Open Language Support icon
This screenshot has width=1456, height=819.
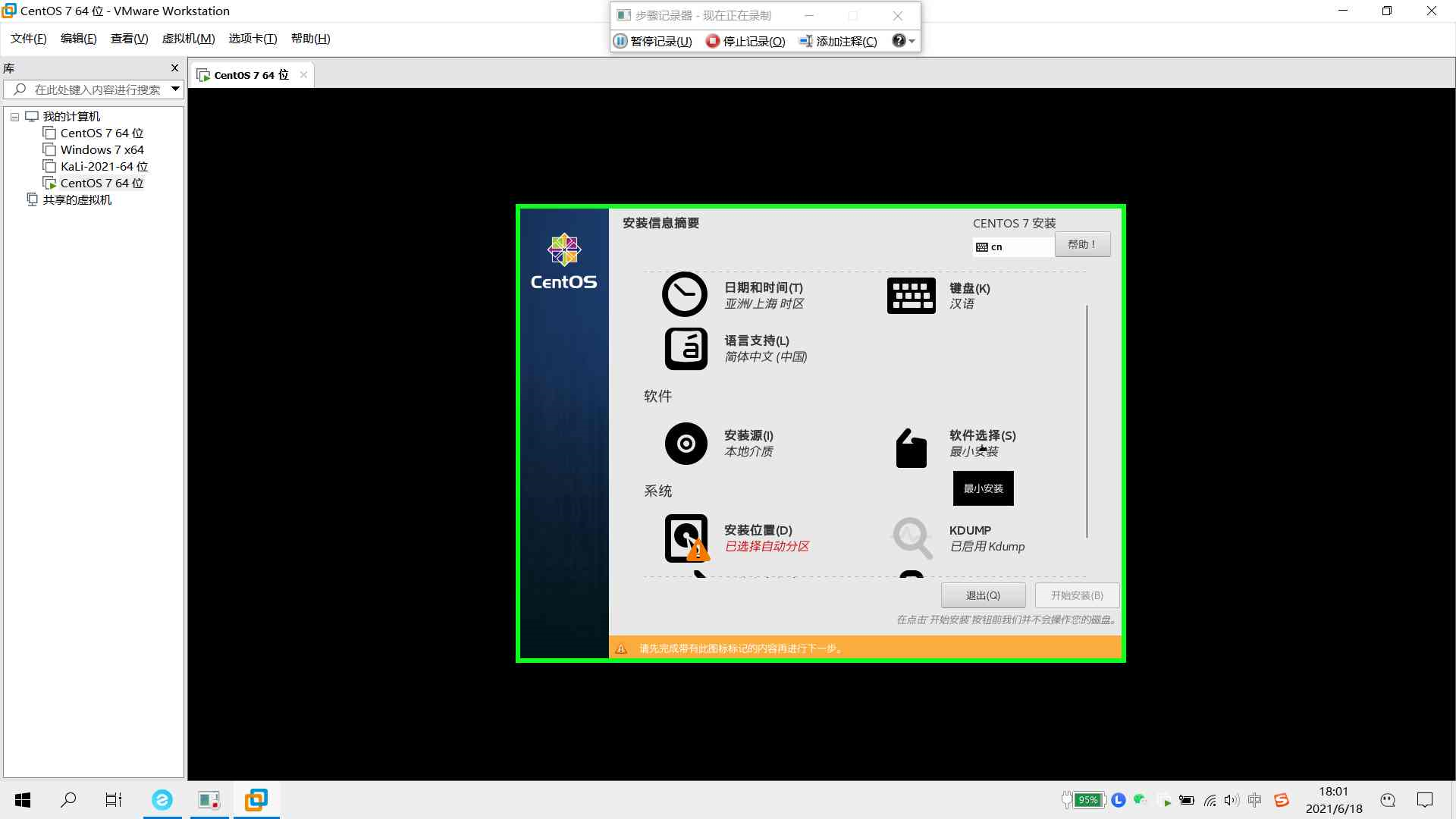pyautogui.click(x=686, y=349)
